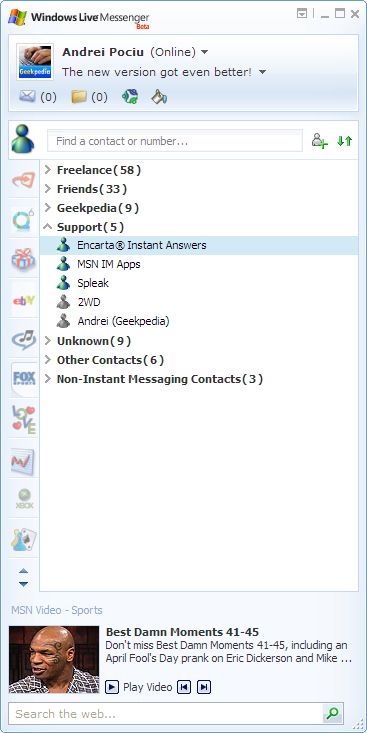
Task: Click the sort contacts green arrows icon
Action: coord(345,141)
